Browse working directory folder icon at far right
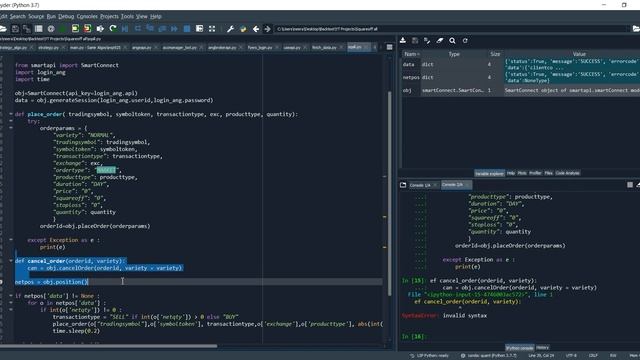640x360 pixels. [636, 29]
